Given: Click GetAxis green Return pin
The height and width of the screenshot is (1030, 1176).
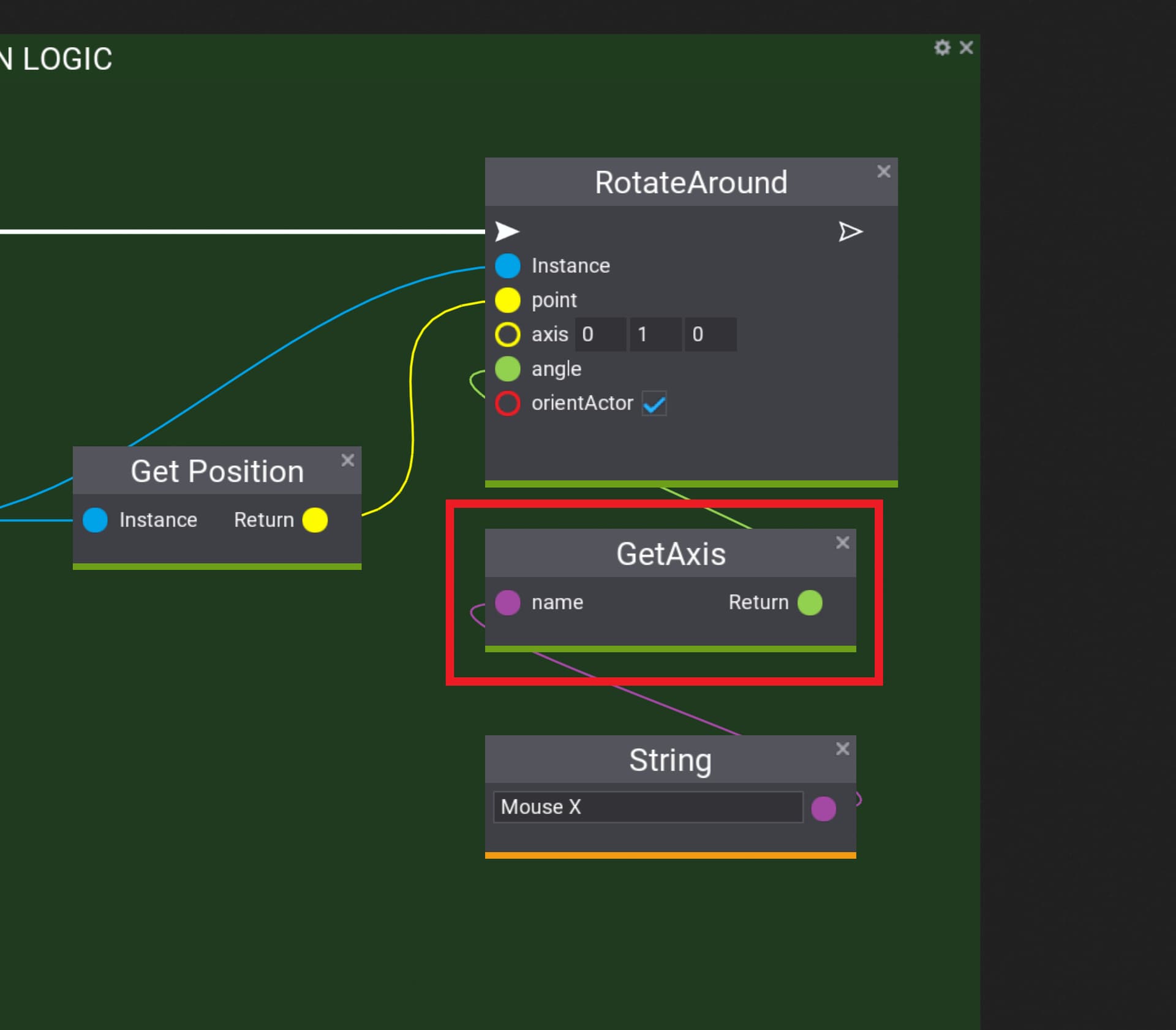Looking at the screenshot, I should click(x=810, y=602).
